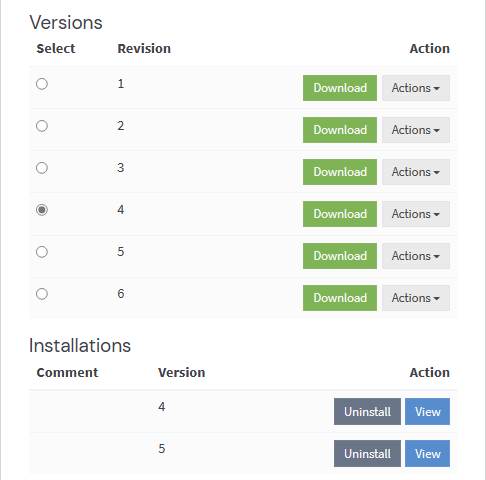Download revision 3
The width and height of the screenshot is (486, 480).
click(x=340, y=172)
